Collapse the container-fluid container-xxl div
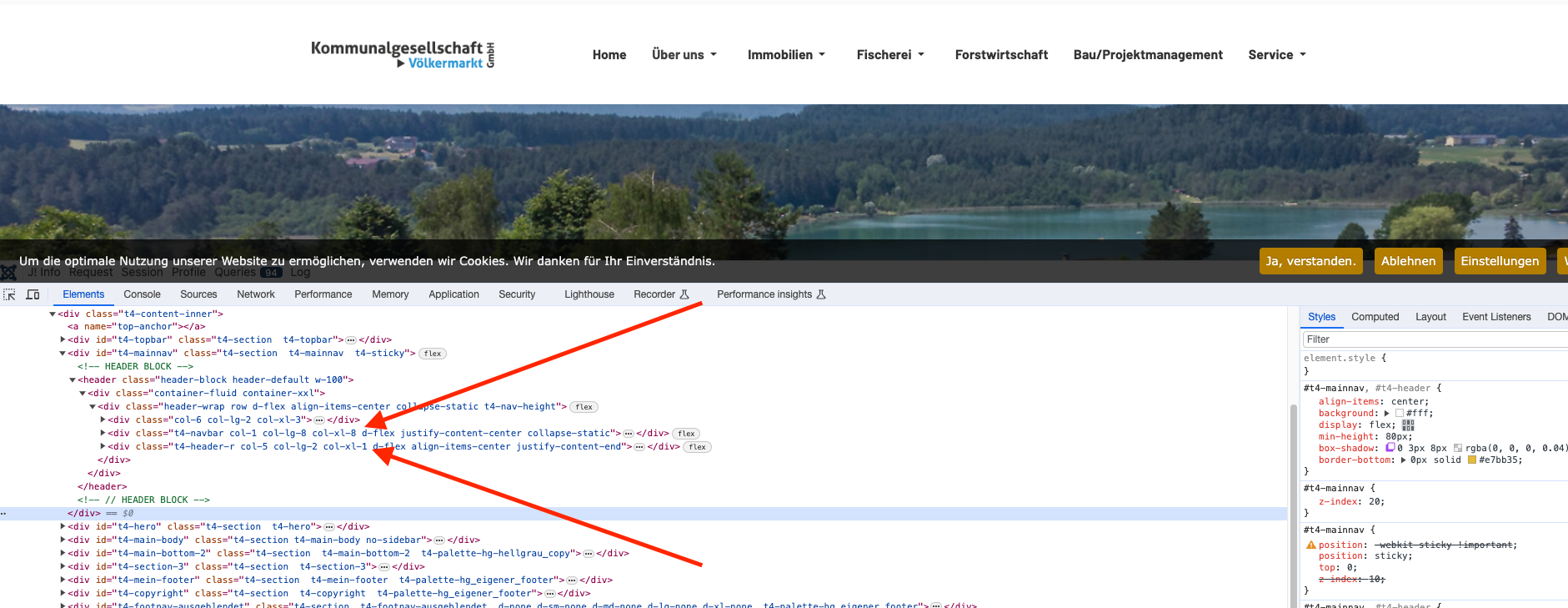Viewport: 1568px width, 608px height. pos(83,394)
